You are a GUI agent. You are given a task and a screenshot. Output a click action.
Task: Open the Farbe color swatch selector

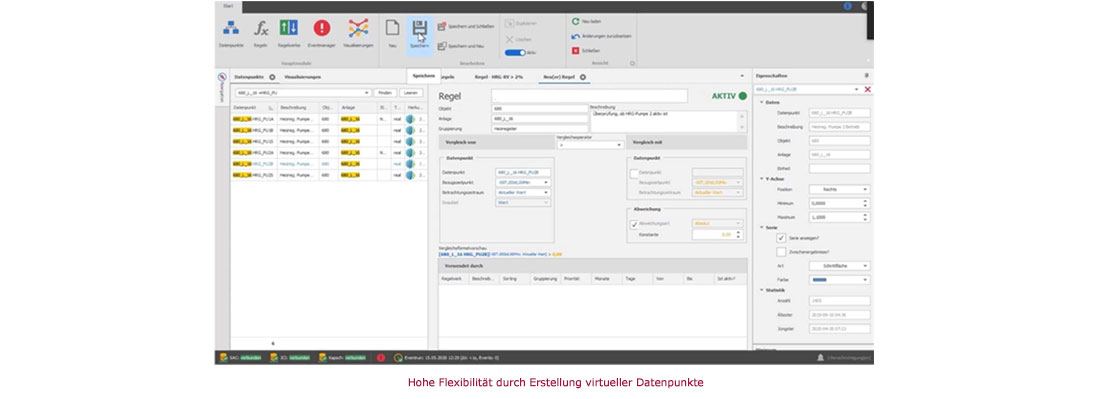pos(840,280)
